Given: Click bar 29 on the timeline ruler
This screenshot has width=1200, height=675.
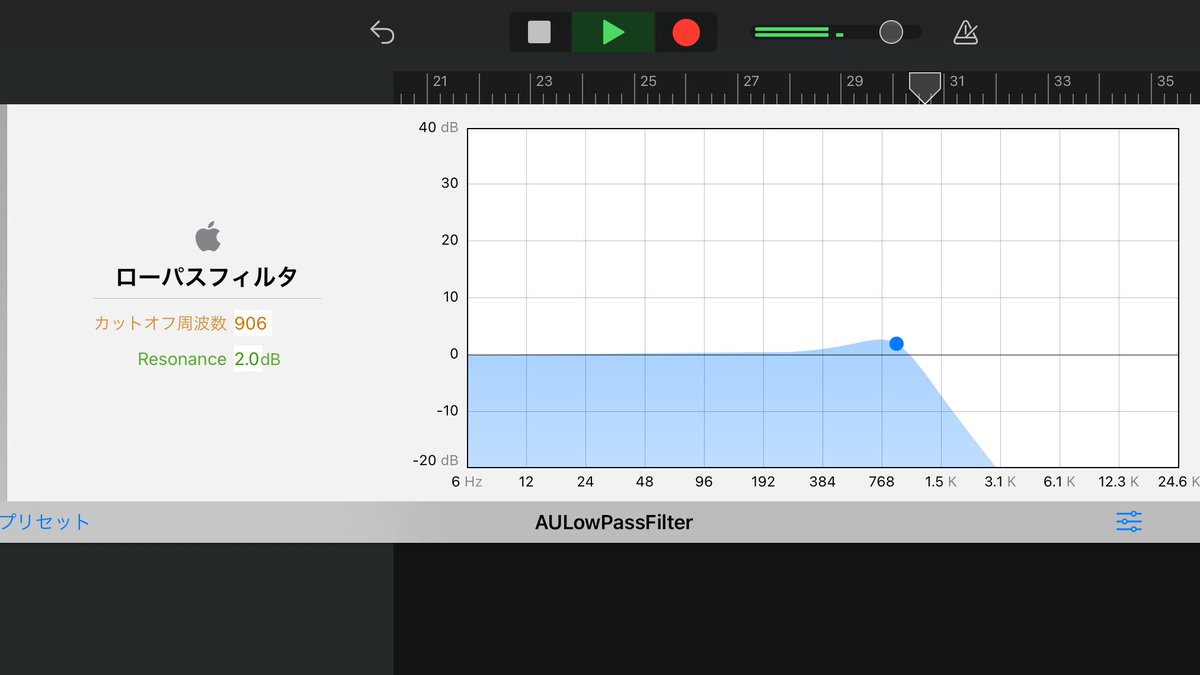Looking at the screenshot, I should 855,81.
